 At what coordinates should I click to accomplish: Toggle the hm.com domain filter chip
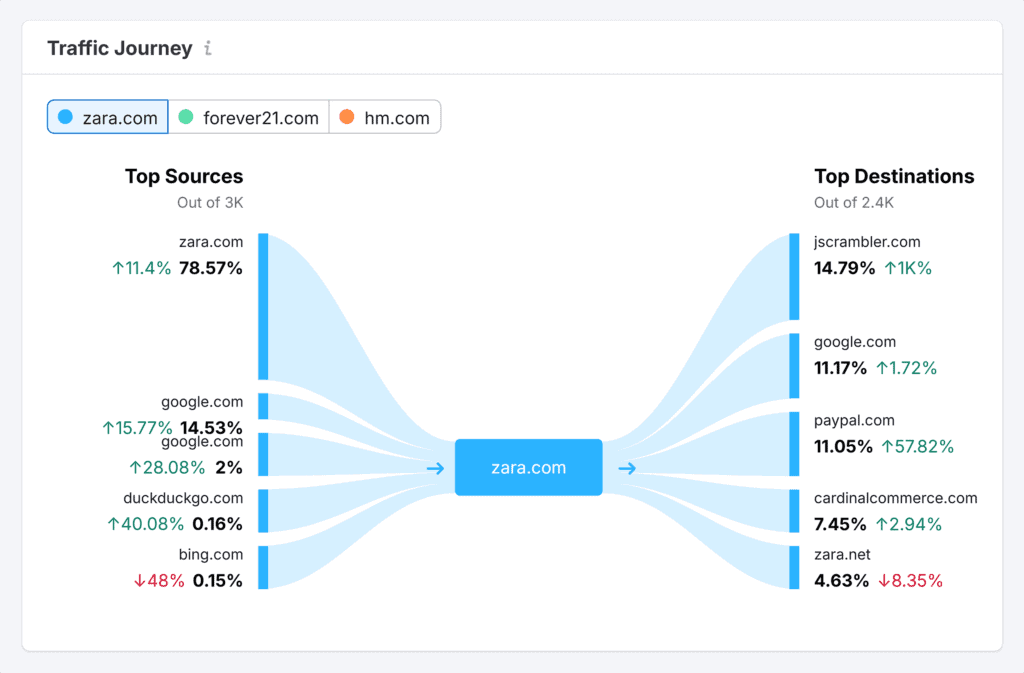pos(385,116)
